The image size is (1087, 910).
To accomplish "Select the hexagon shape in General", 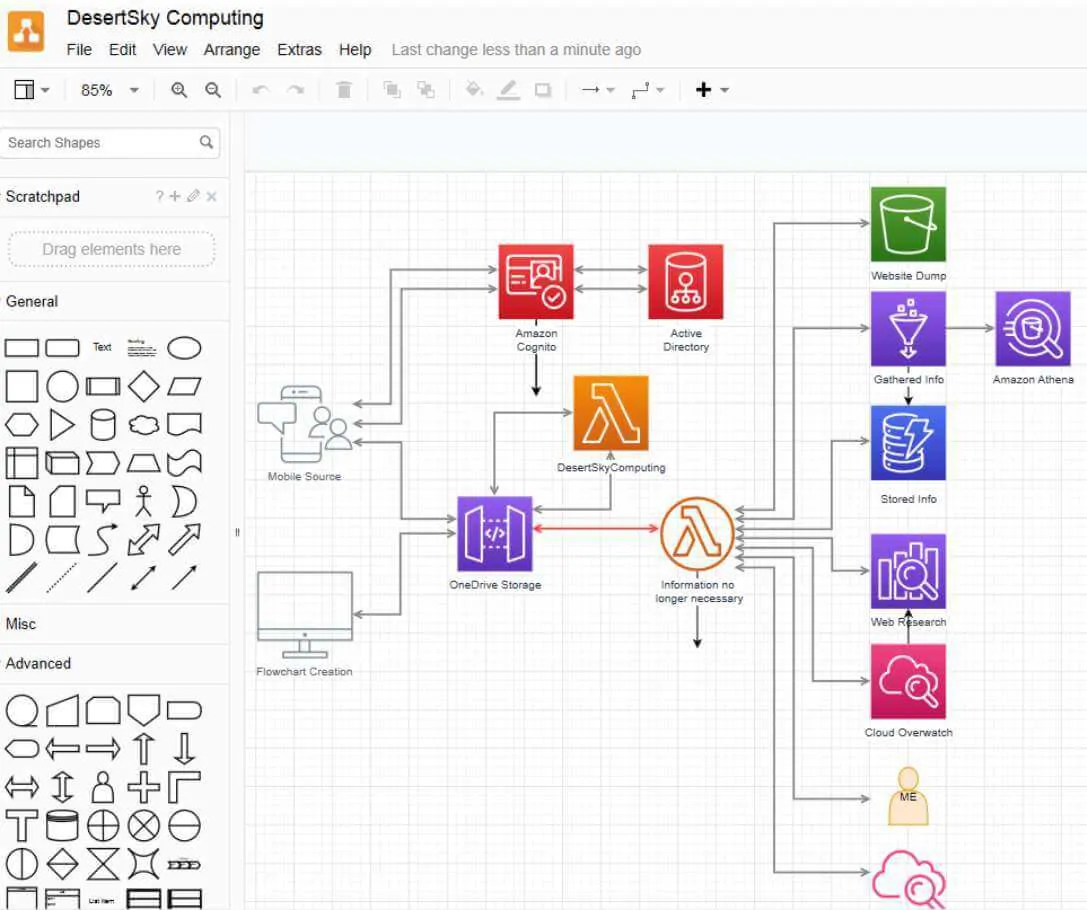I will pyautogui.click(x=21, y=425).
